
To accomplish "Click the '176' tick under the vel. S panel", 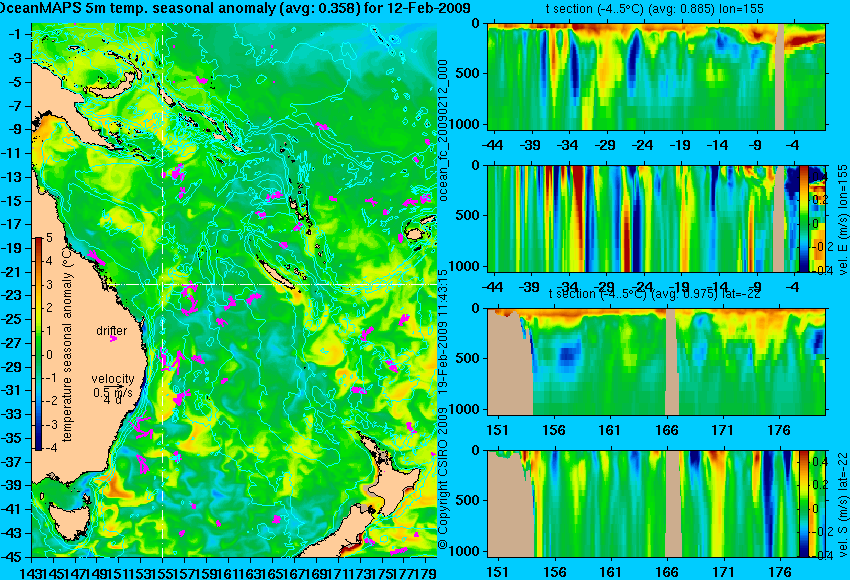I will 780,572.
